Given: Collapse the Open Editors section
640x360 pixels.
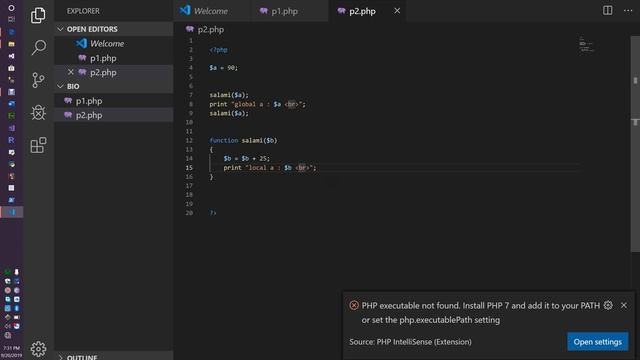Looking at the screenshot, I should coord(113,29).
